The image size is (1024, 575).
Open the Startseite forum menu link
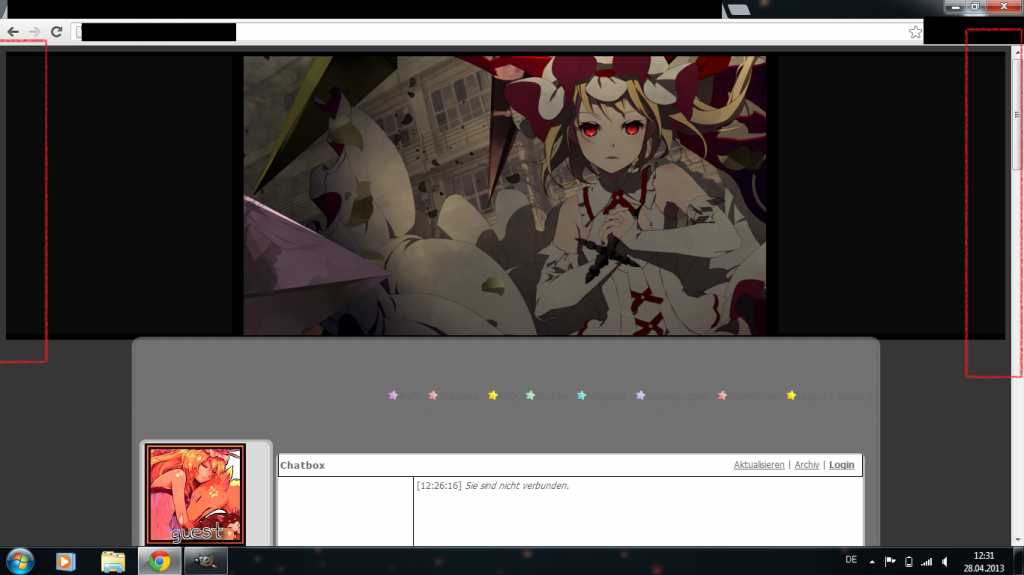pyautogui.click(x=458, y=397)
